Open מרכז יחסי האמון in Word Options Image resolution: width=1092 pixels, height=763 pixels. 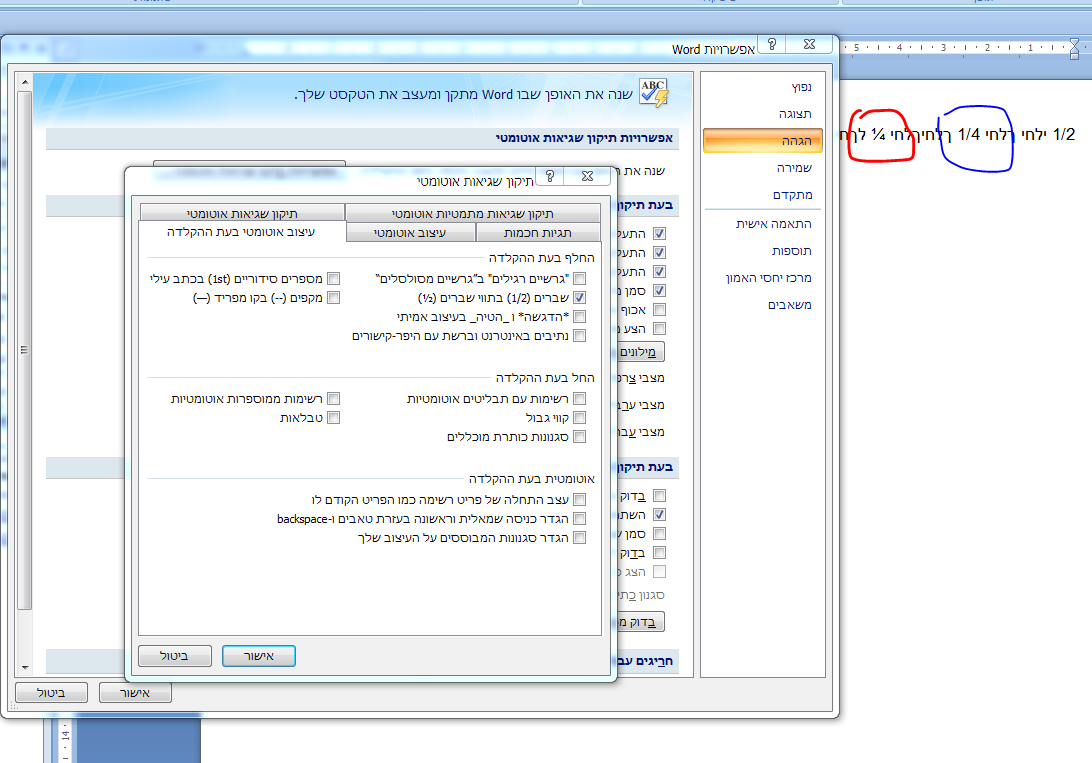[763, 278]
